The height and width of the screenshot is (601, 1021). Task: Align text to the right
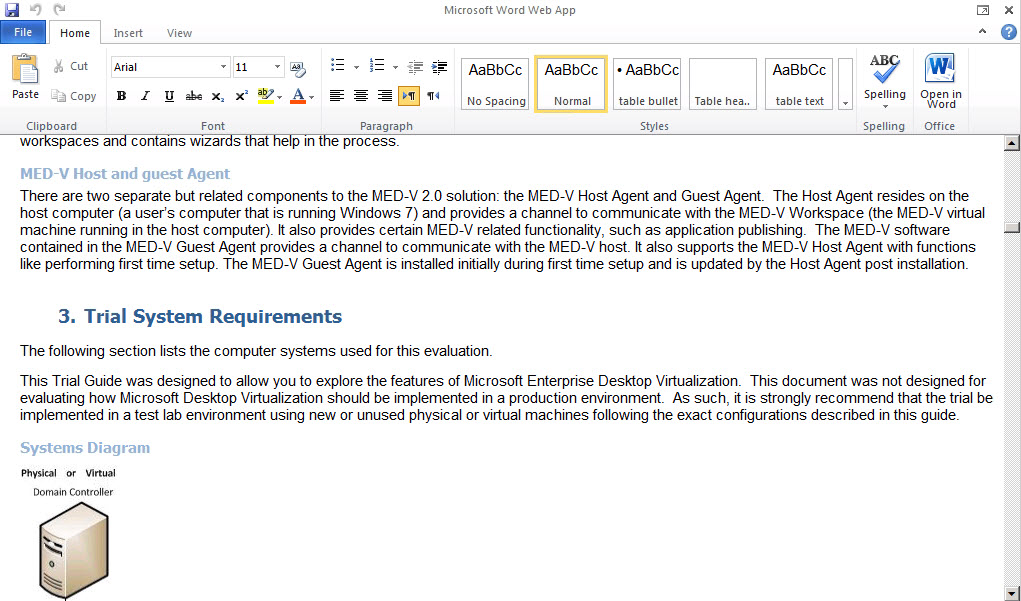click(385, 96)
